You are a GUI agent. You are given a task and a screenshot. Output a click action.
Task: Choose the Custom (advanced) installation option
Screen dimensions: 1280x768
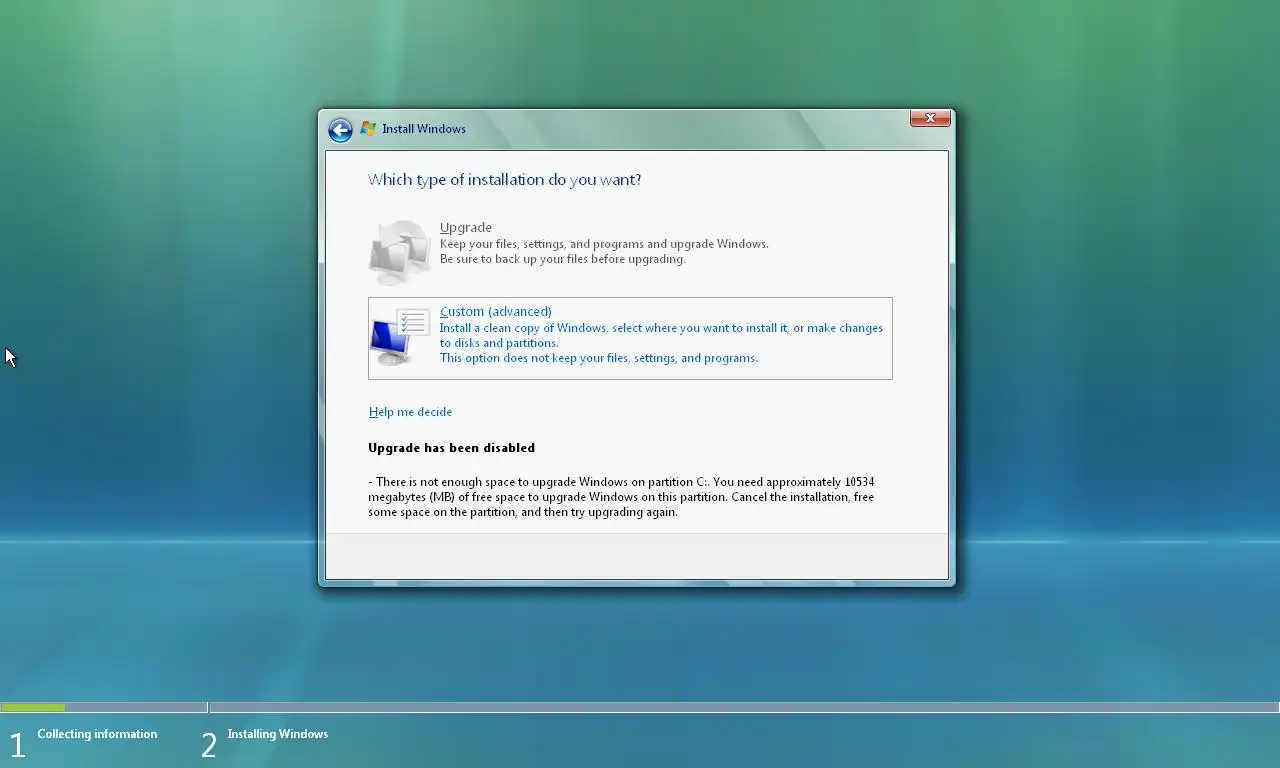630,338
